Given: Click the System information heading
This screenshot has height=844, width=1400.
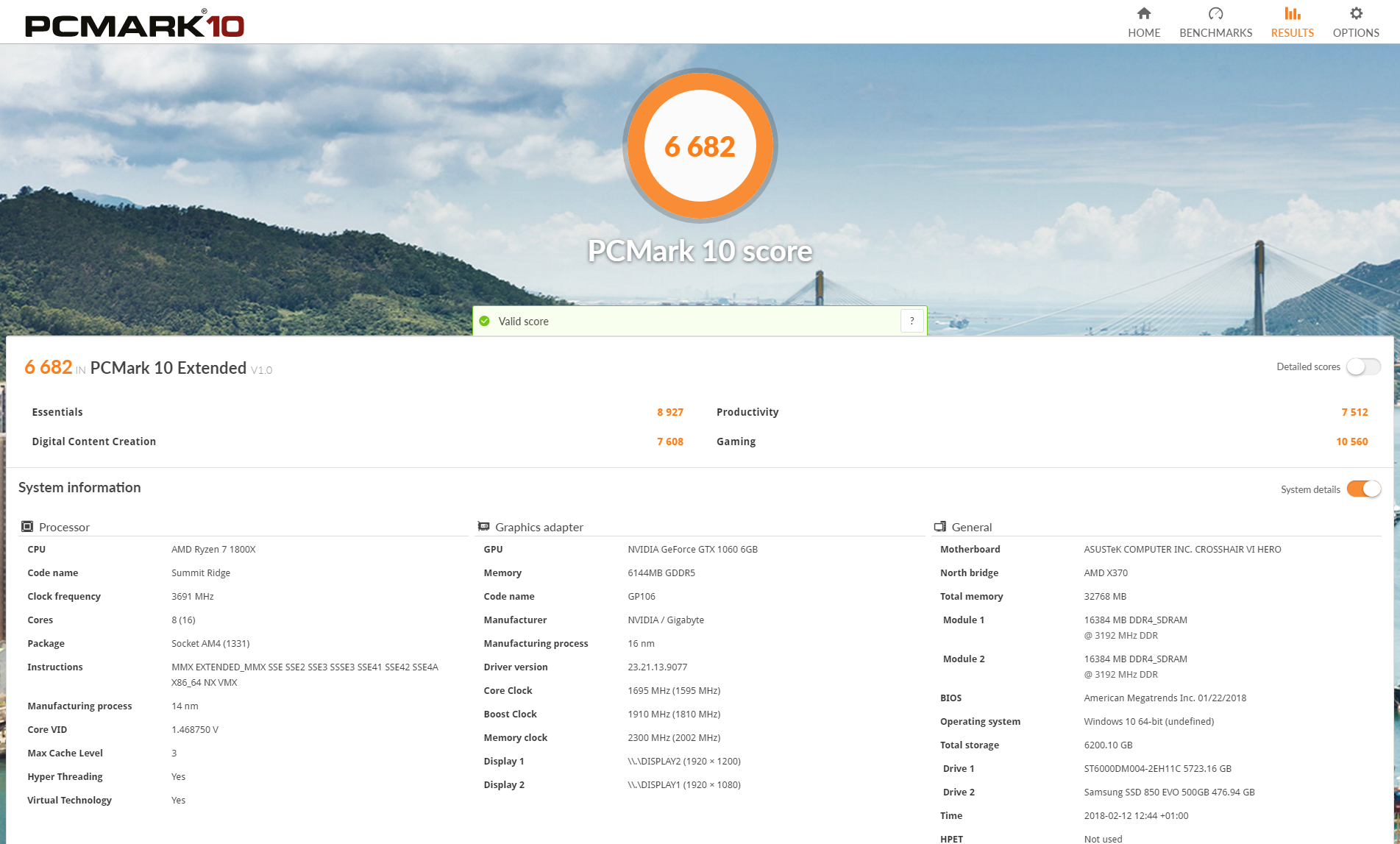Looking at the screenshot, I should [79, 488].
